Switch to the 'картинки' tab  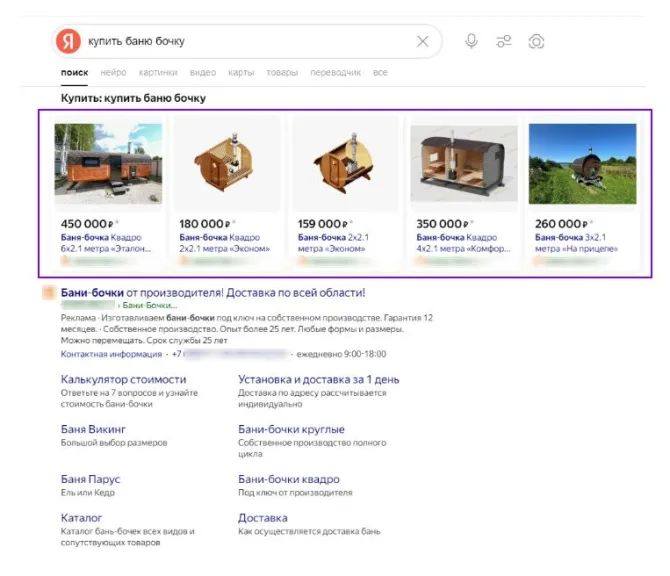click(x=158, y=73)
